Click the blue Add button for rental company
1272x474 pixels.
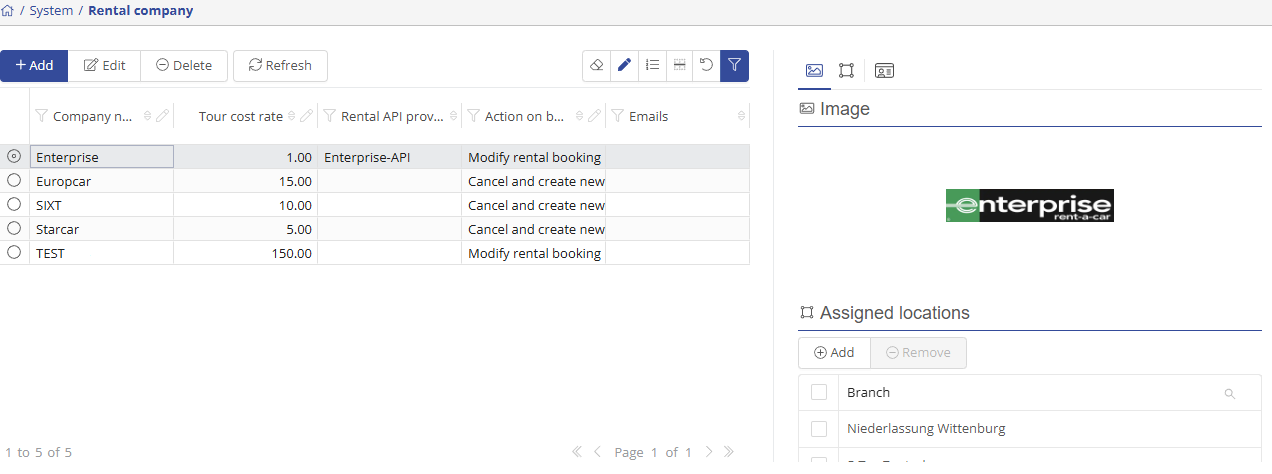click(34, 66)
